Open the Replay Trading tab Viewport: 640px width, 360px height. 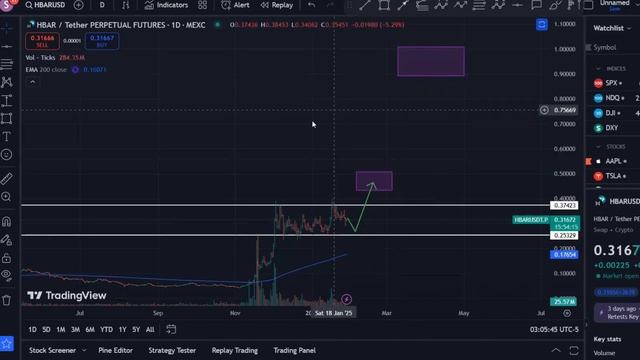(235, 350)
